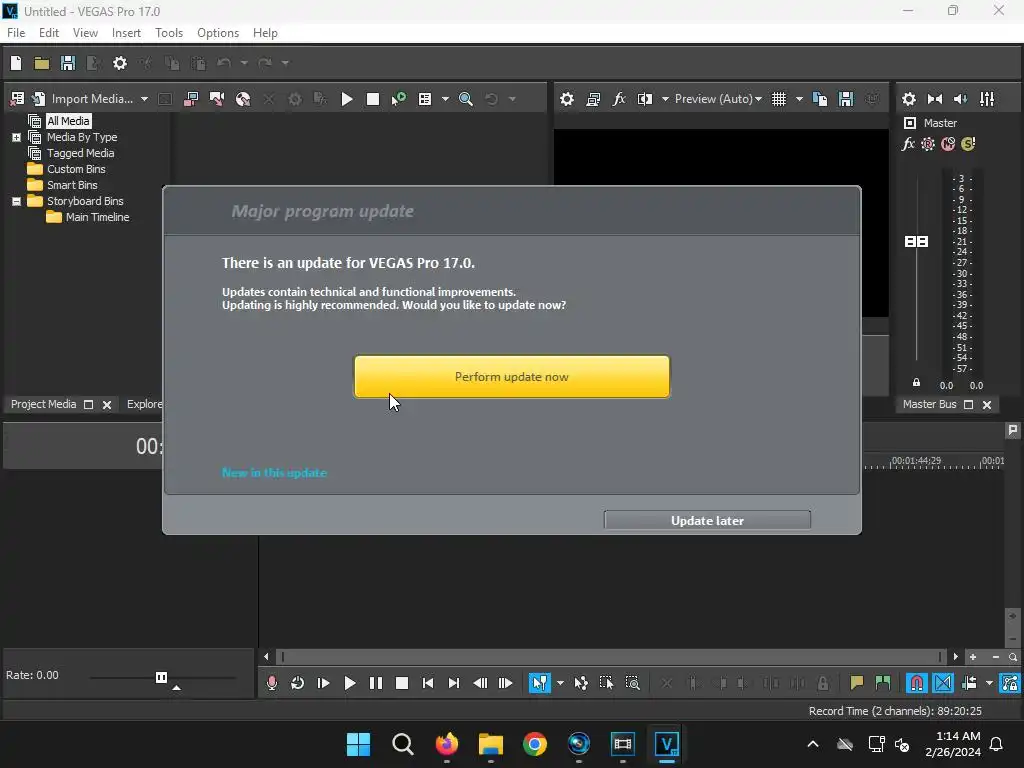Adjust the playback Rate slider
Screen dimensions: 1024x768
(x=161, y=677)
